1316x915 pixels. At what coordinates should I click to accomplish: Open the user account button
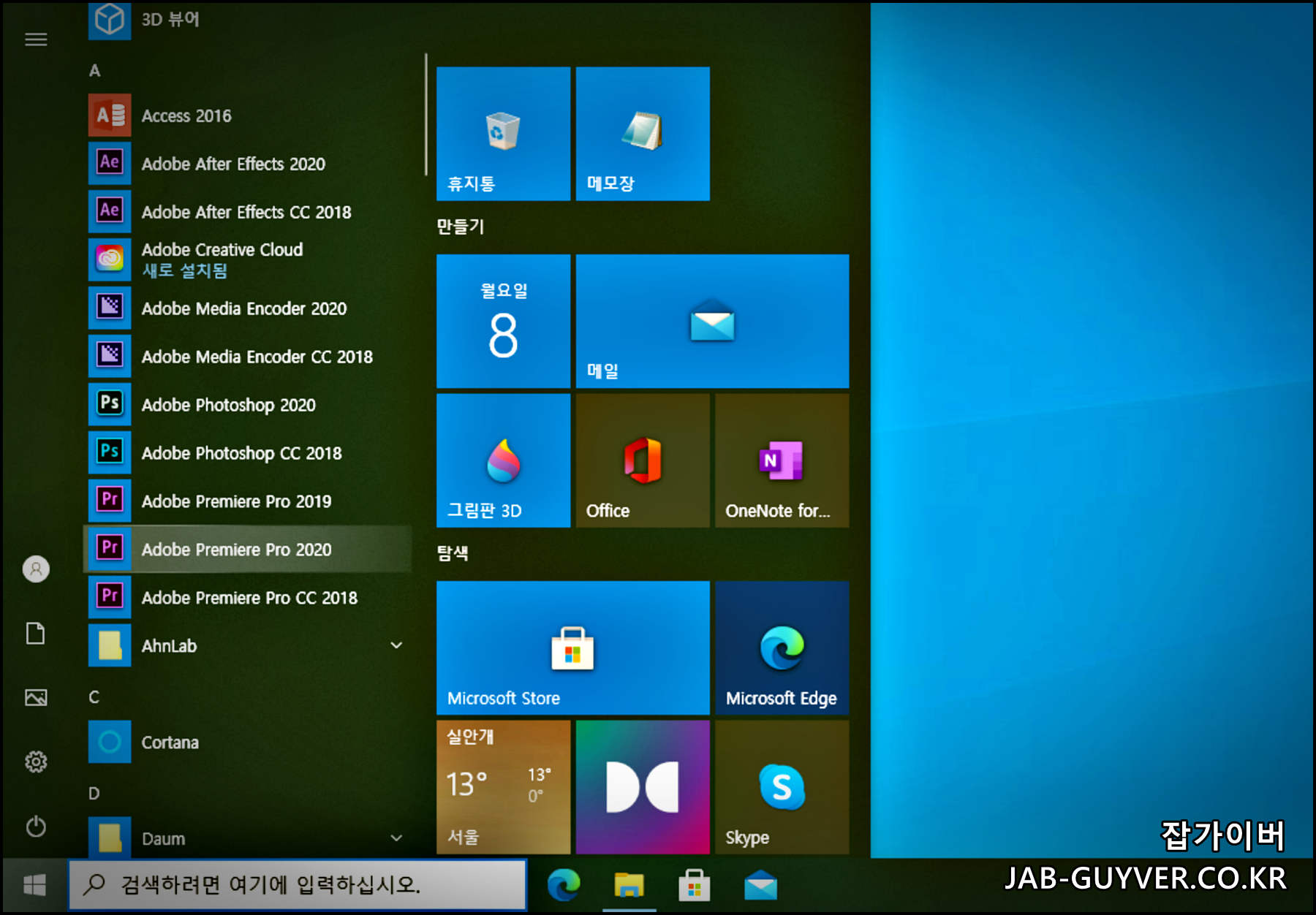tap(36, 569)
